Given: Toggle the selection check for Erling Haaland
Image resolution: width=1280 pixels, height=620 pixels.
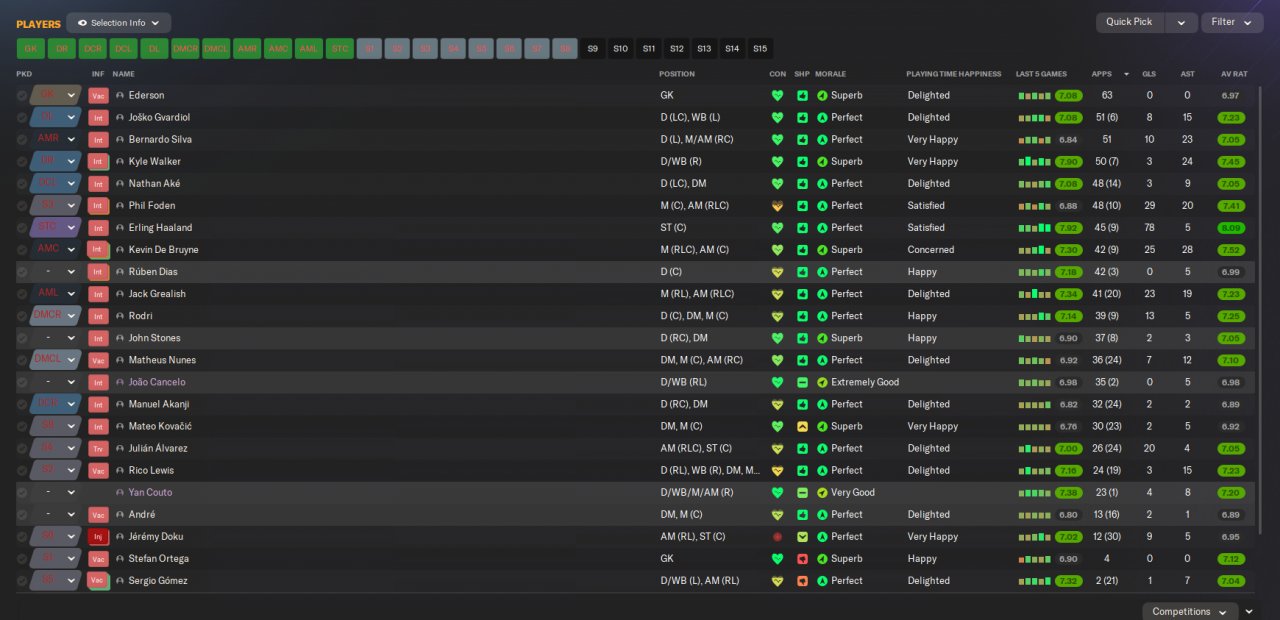Looking at the screenshot, I should (22, 228).
